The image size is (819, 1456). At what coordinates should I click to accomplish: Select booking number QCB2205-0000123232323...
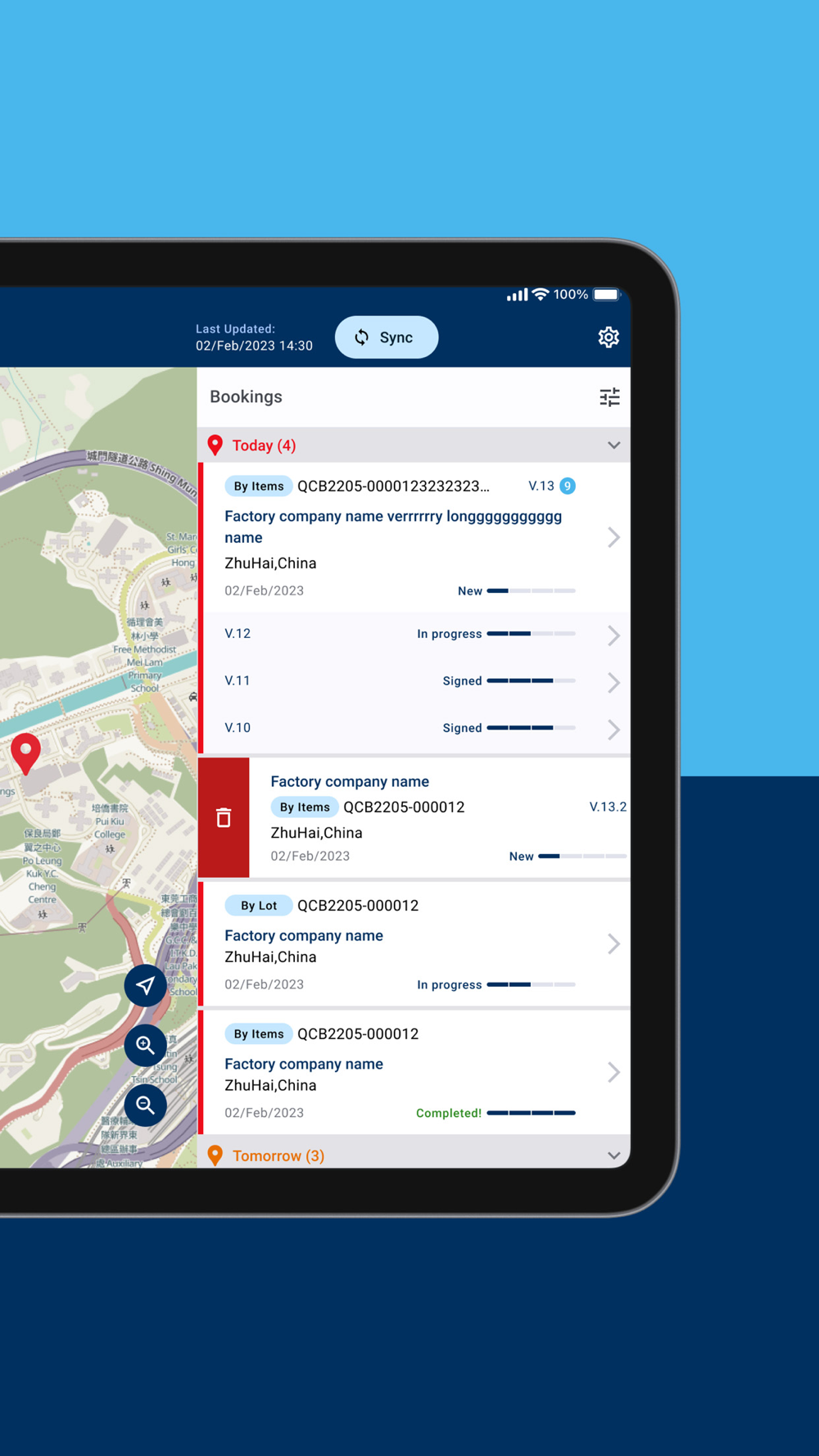click(393, 486)
